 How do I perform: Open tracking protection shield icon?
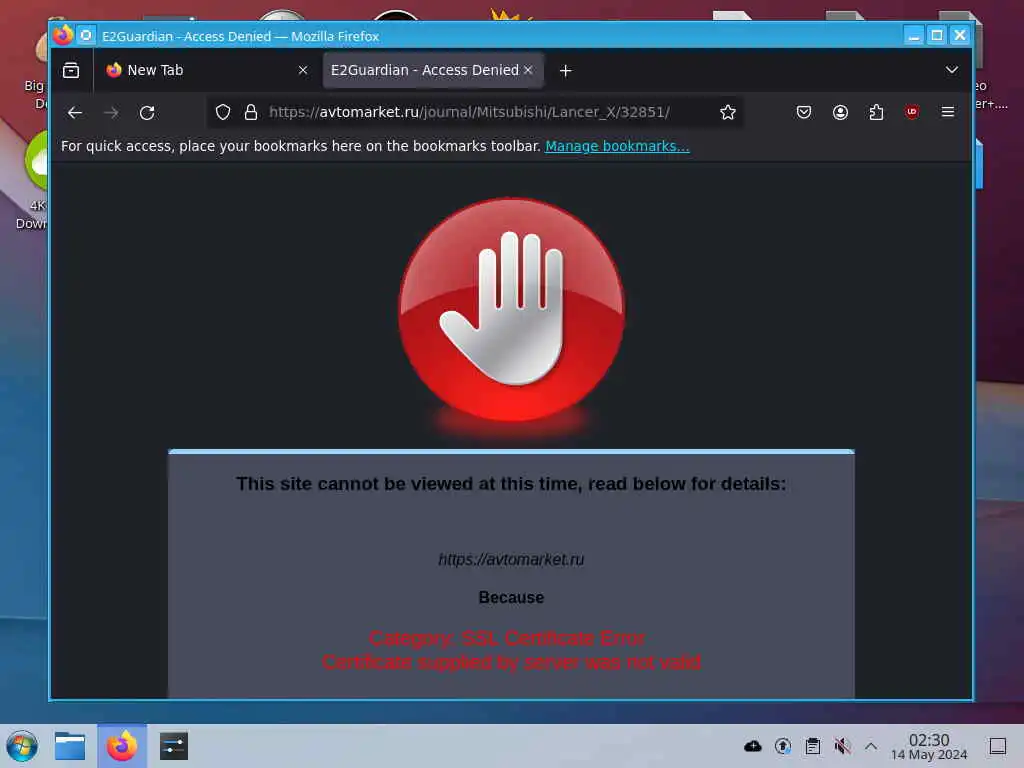(223, 112)
